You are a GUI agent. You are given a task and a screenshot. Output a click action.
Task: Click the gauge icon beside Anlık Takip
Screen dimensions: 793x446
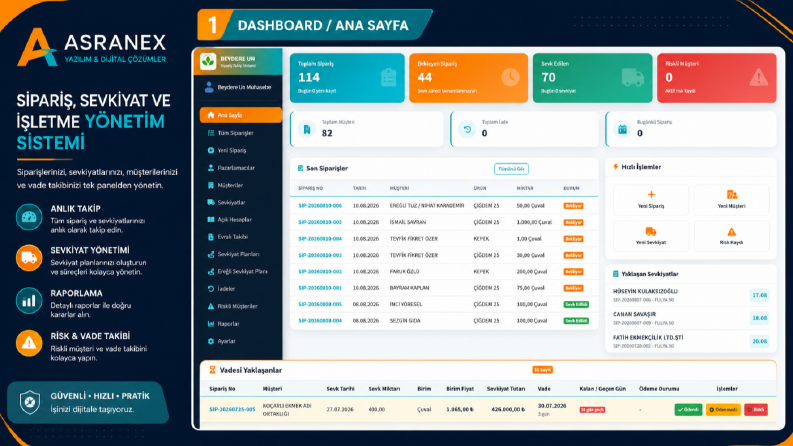click(29, 217)
